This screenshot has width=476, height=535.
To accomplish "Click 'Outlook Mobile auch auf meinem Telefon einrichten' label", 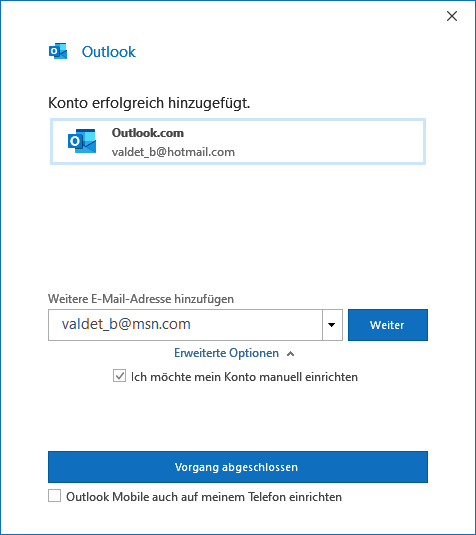I will click(204, 497).
